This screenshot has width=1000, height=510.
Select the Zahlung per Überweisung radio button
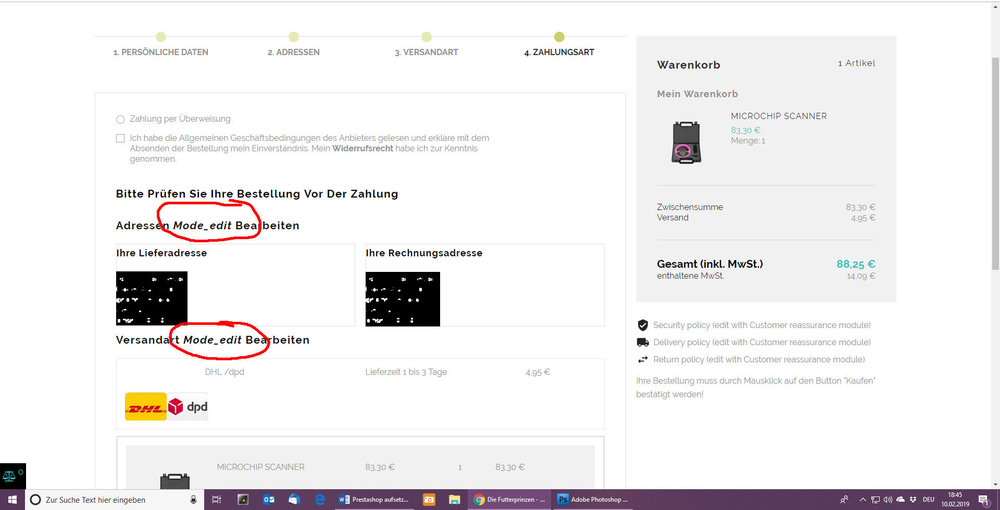tap(120, 119)
